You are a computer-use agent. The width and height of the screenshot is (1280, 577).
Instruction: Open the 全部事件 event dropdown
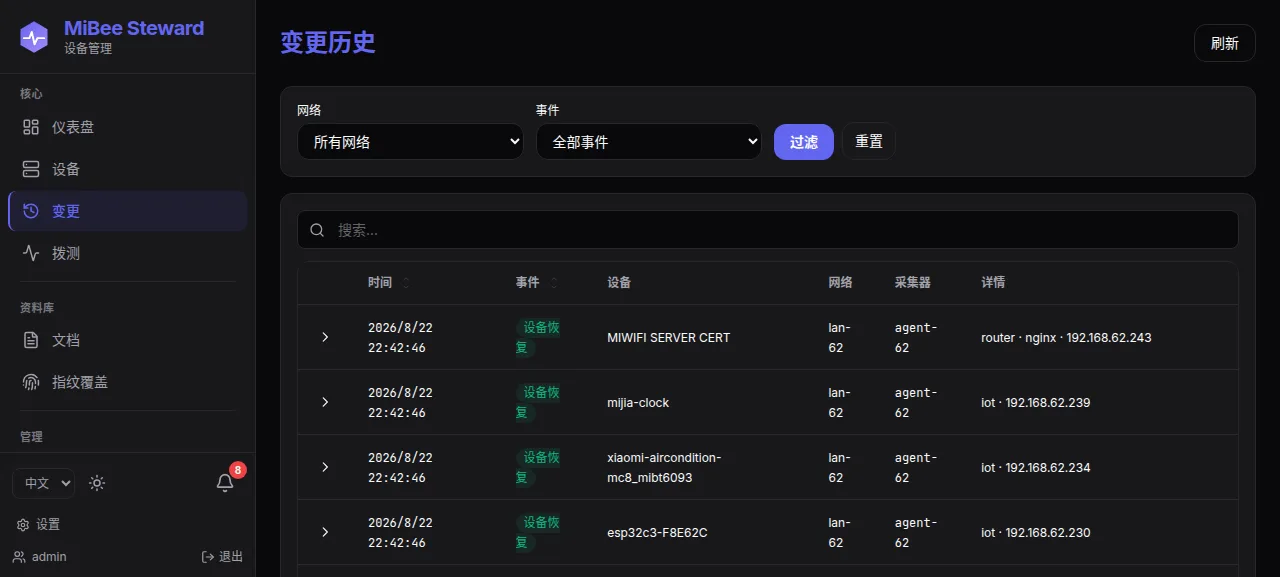coord(649,141)
